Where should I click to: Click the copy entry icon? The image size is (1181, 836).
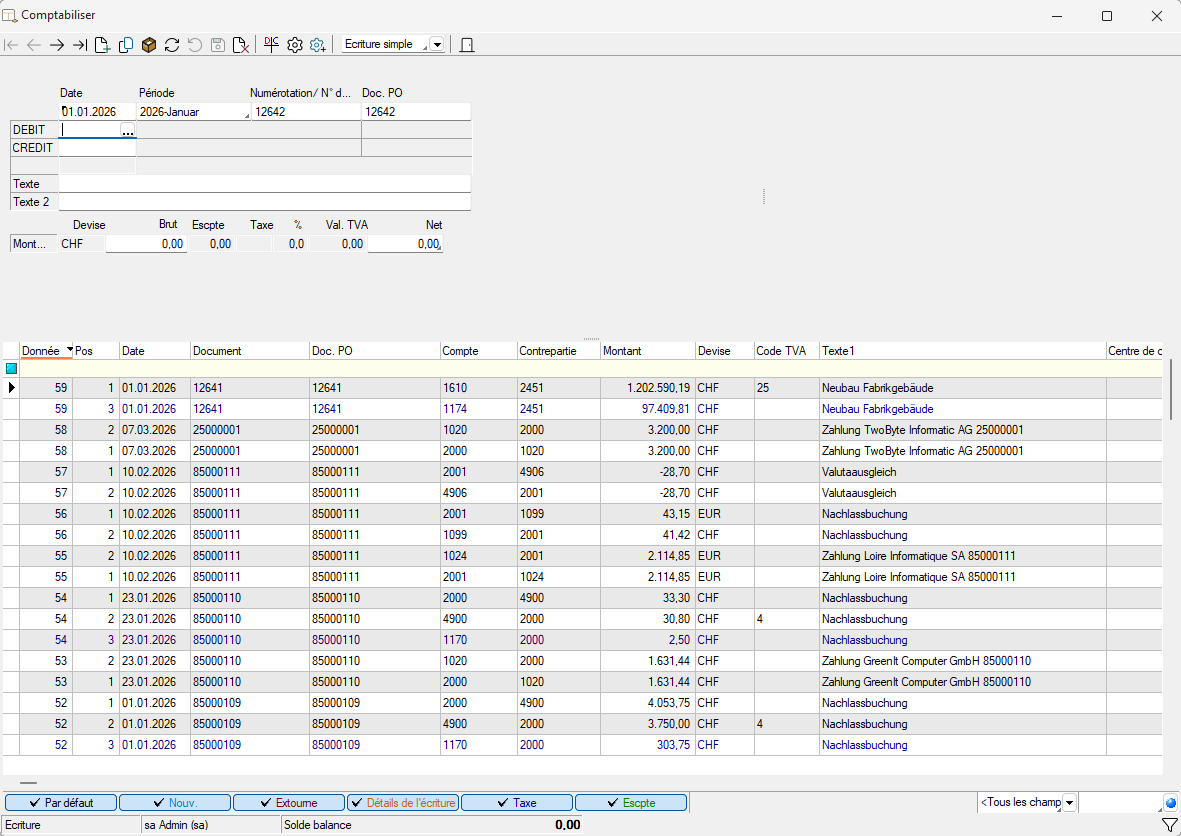(x=126, y=45)
